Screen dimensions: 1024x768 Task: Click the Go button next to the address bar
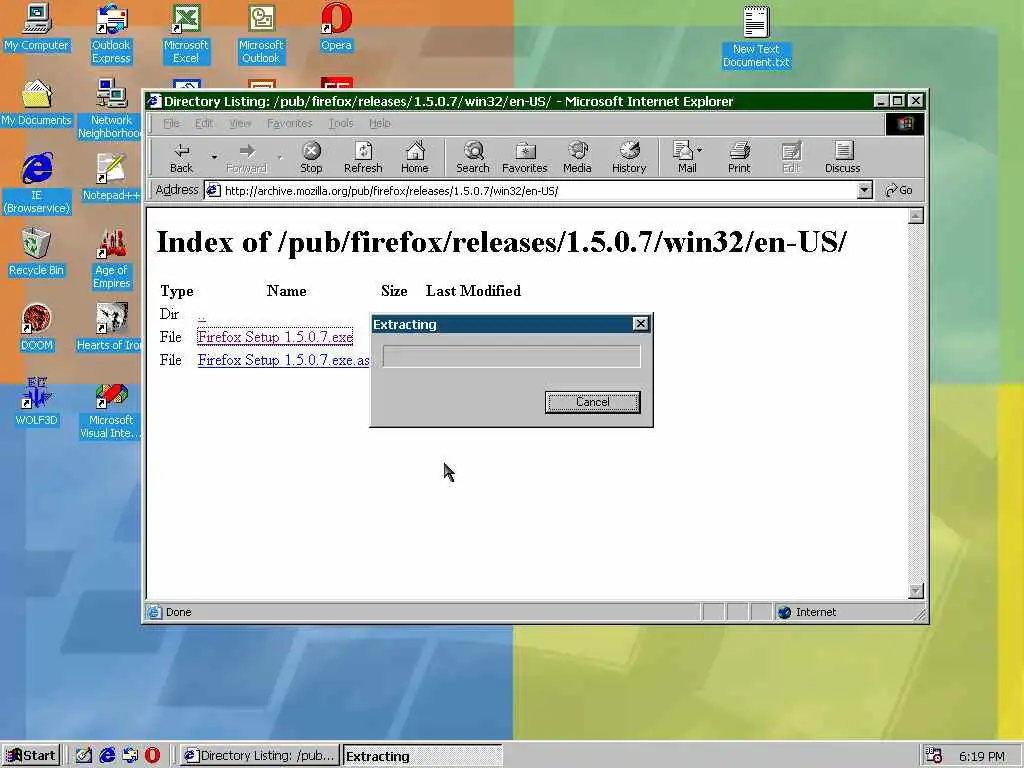(899, 190)
